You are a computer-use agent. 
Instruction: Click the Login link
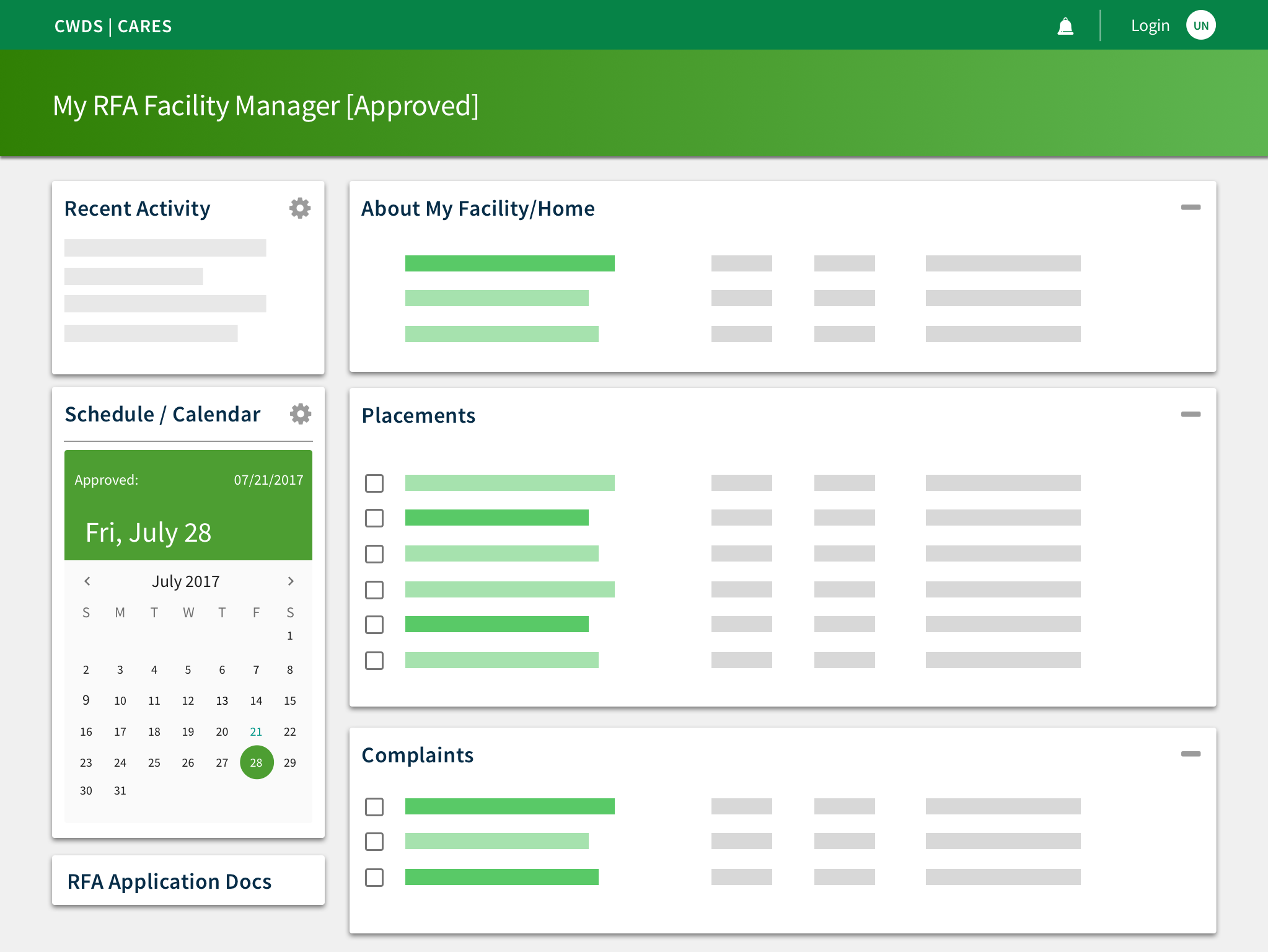tap(1150, 26)
